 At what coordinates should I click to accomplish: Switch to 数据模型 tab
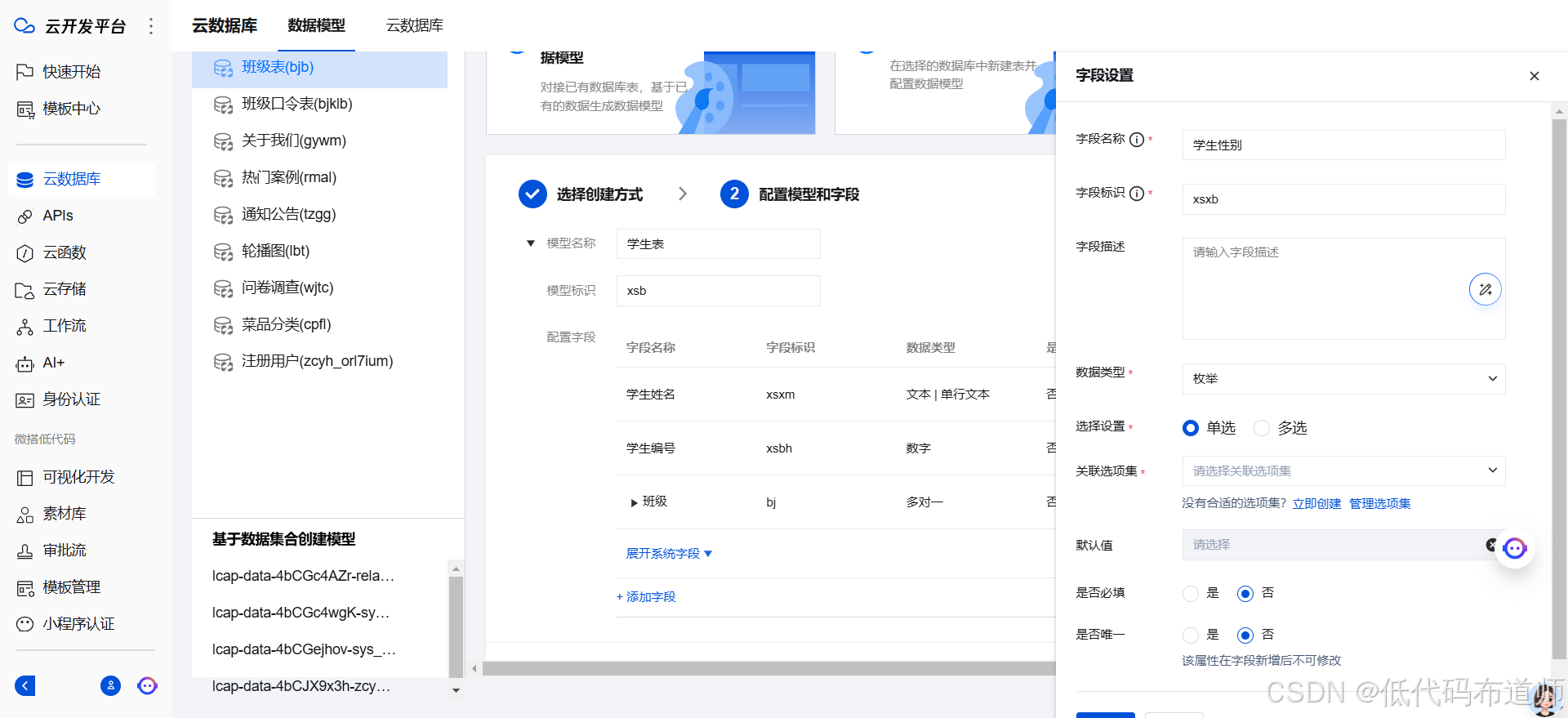click(316, 25)
